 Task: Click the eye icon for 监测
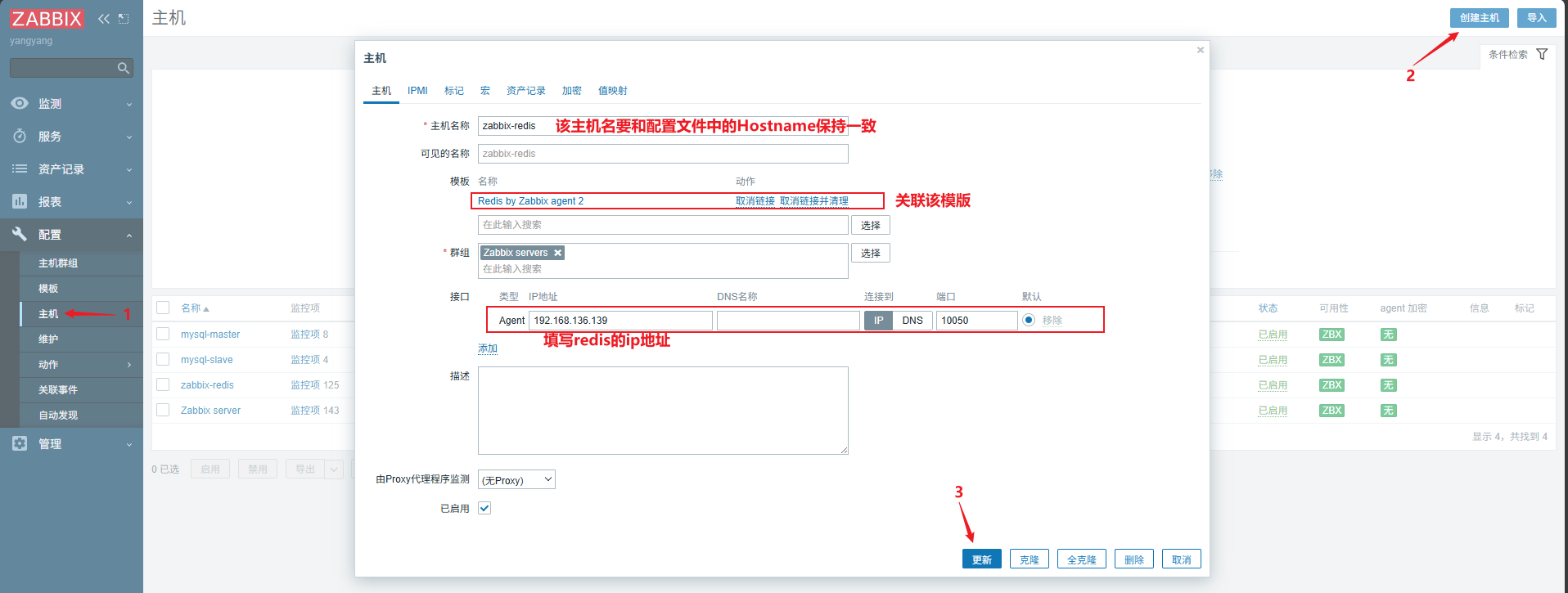(x=20, y=103)
